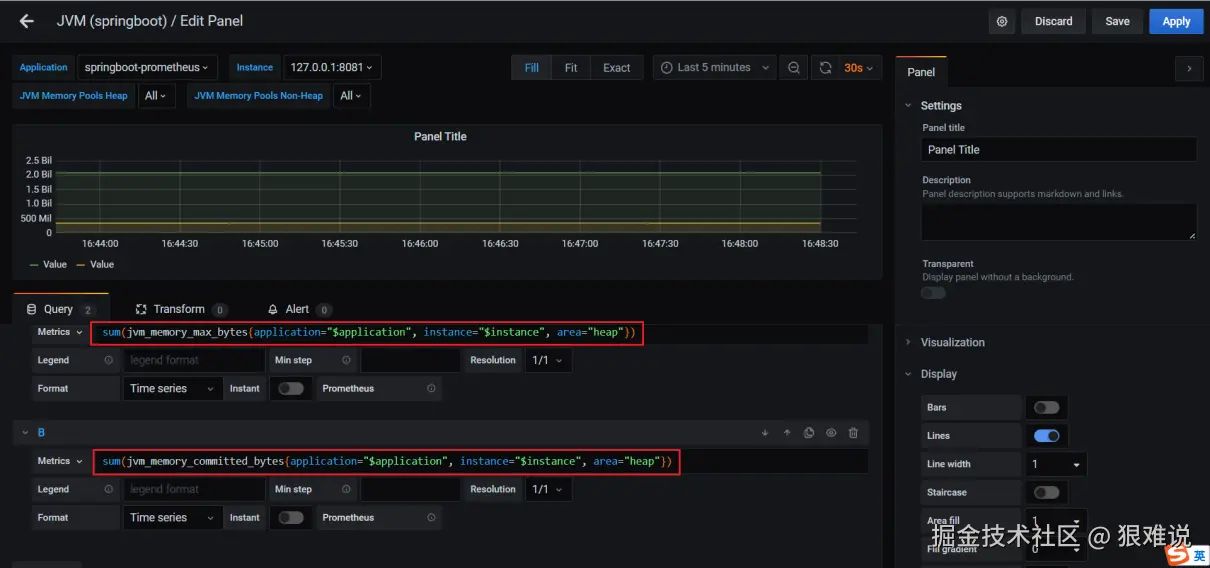Click the Discard button
The height and width of the screenshot is (568, 1210).
1054,21
